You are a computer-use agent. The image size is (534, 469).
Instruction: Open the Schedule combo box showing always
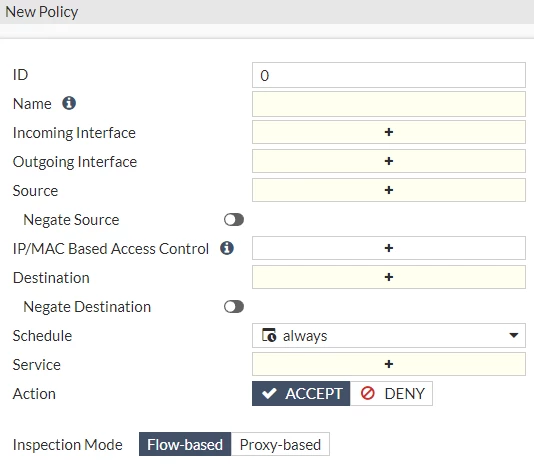click(x=389, y=335)
